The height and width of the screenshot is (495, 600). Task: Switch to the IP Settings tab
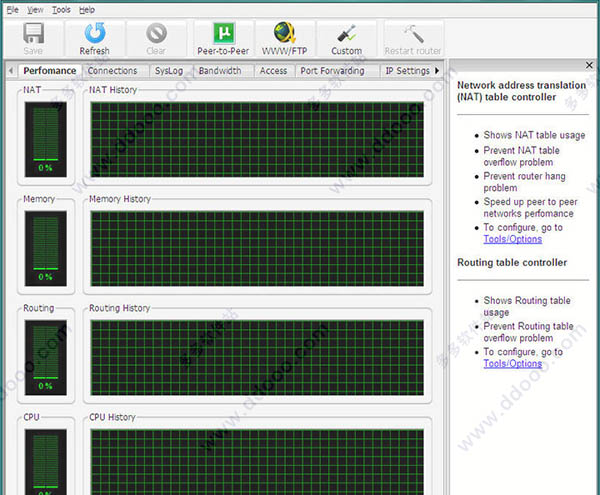[x=407, y=71]
